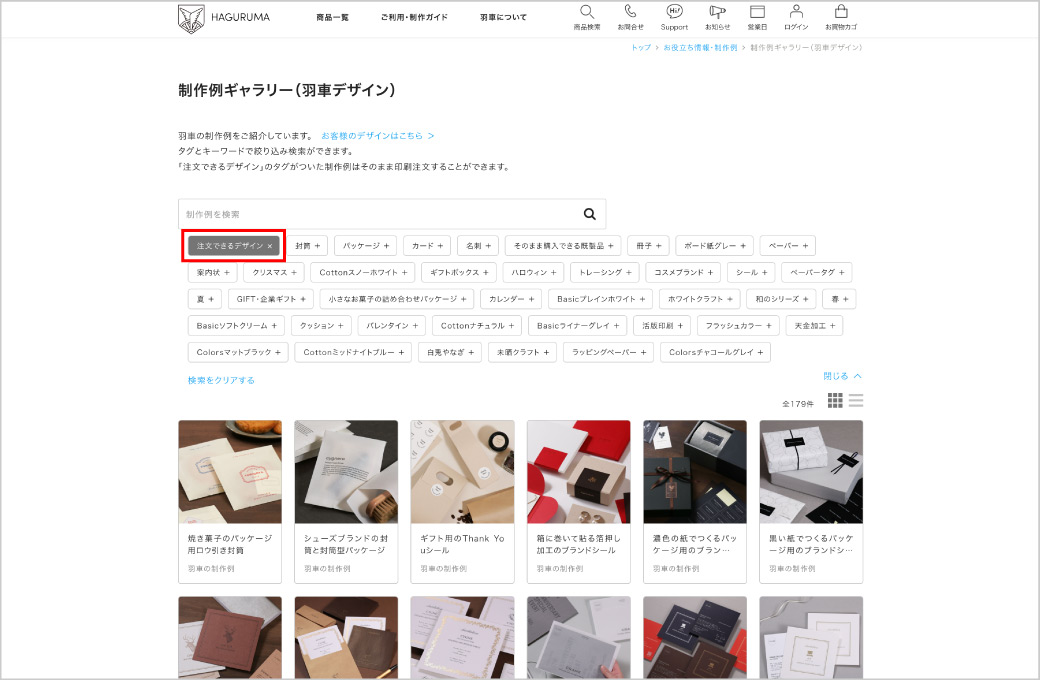Image resolution: width=1040 pixels, height=680 pixels.
Task: Click the 検索をクリアする link
Action: tap(221, 380)
